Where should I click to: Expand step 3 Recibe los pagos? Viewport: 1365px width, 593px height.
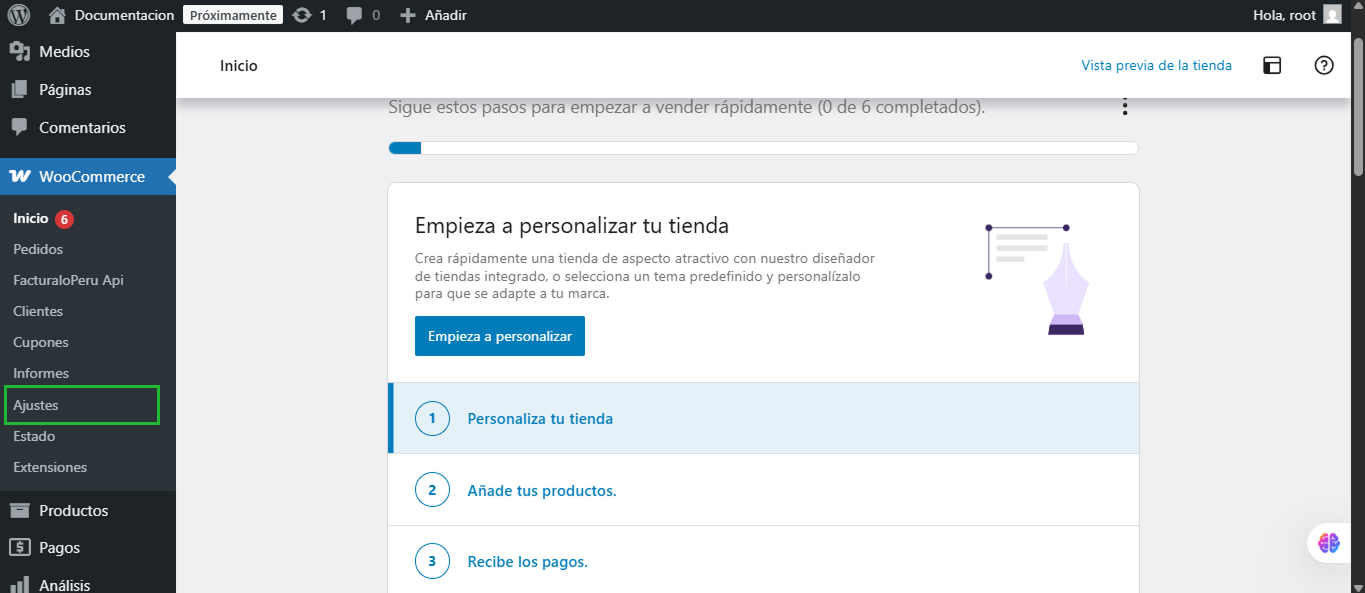pos(527,562)
